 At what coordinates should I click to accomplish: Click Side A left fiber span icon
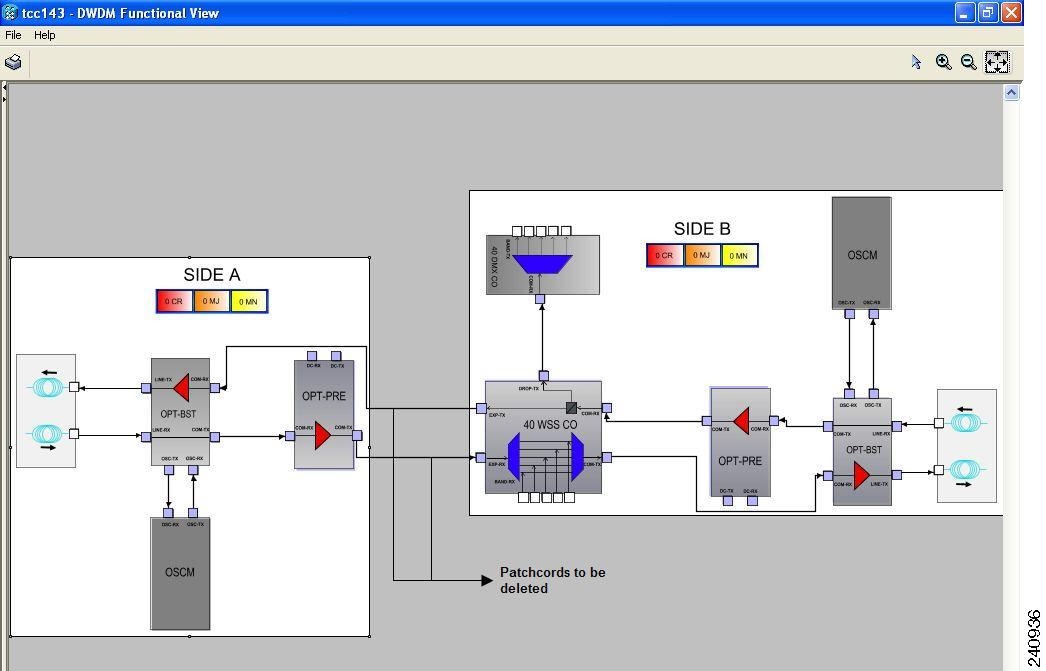pos(46,411)
